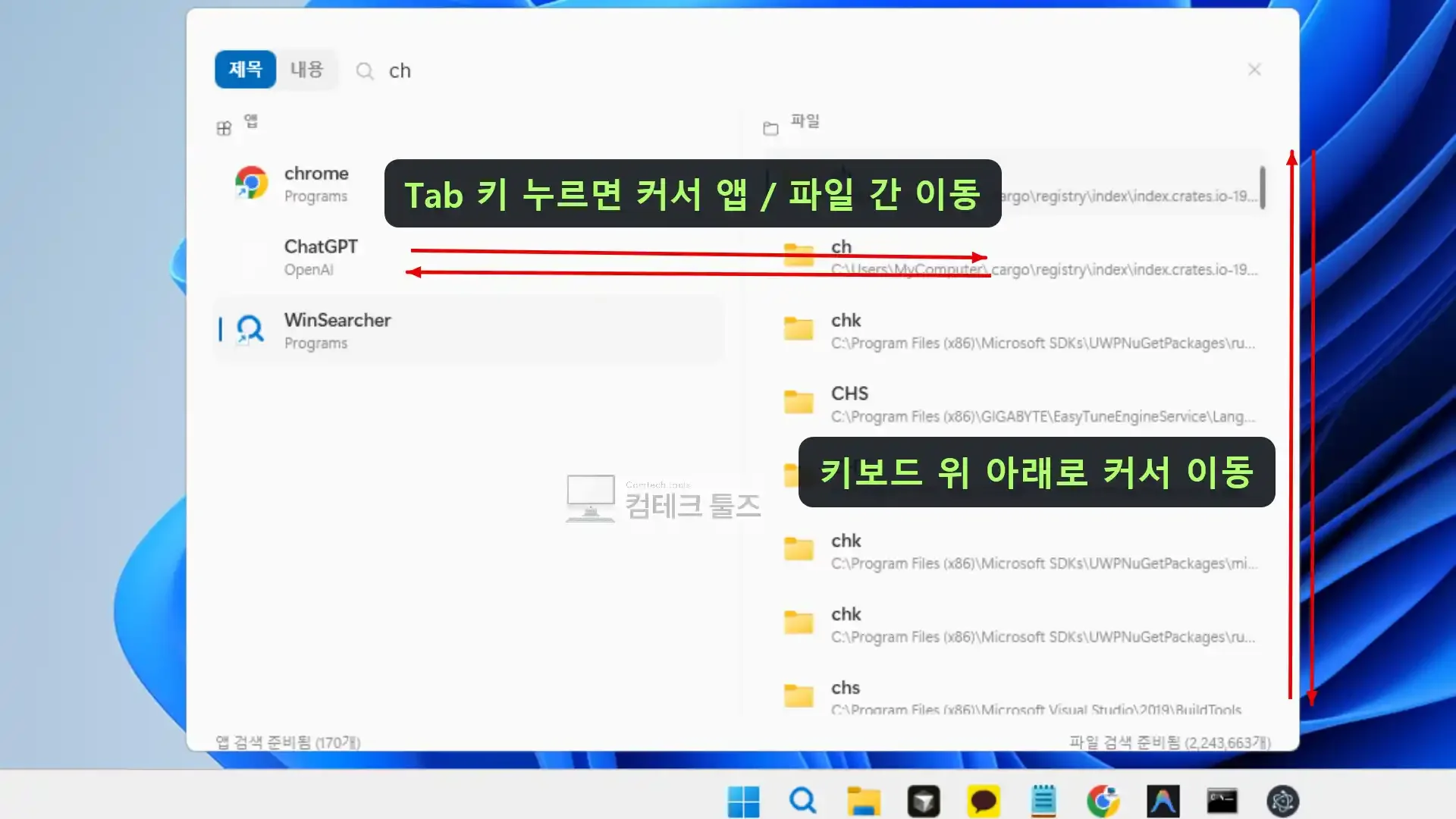Switch to the 제목 search tab
Viewport: 1456px width, 819px height.
(x=245, y=70)
